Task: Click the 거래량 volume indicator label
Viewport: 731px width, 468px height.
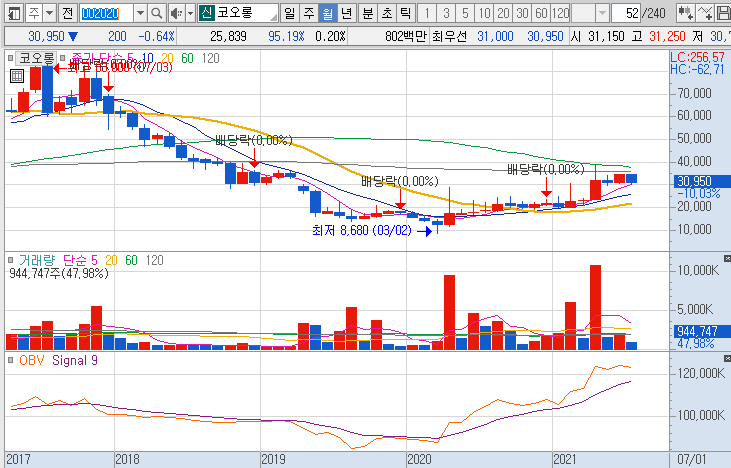Action: tap(36, 260)
